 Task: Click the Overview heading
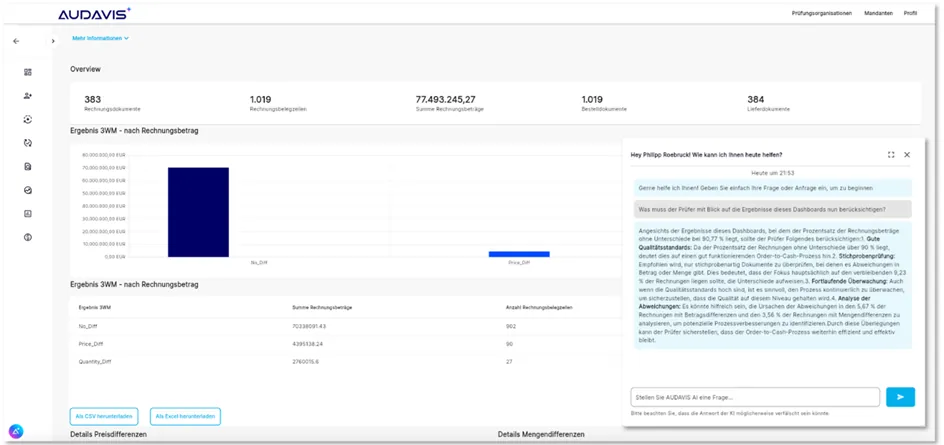point(85,69)
